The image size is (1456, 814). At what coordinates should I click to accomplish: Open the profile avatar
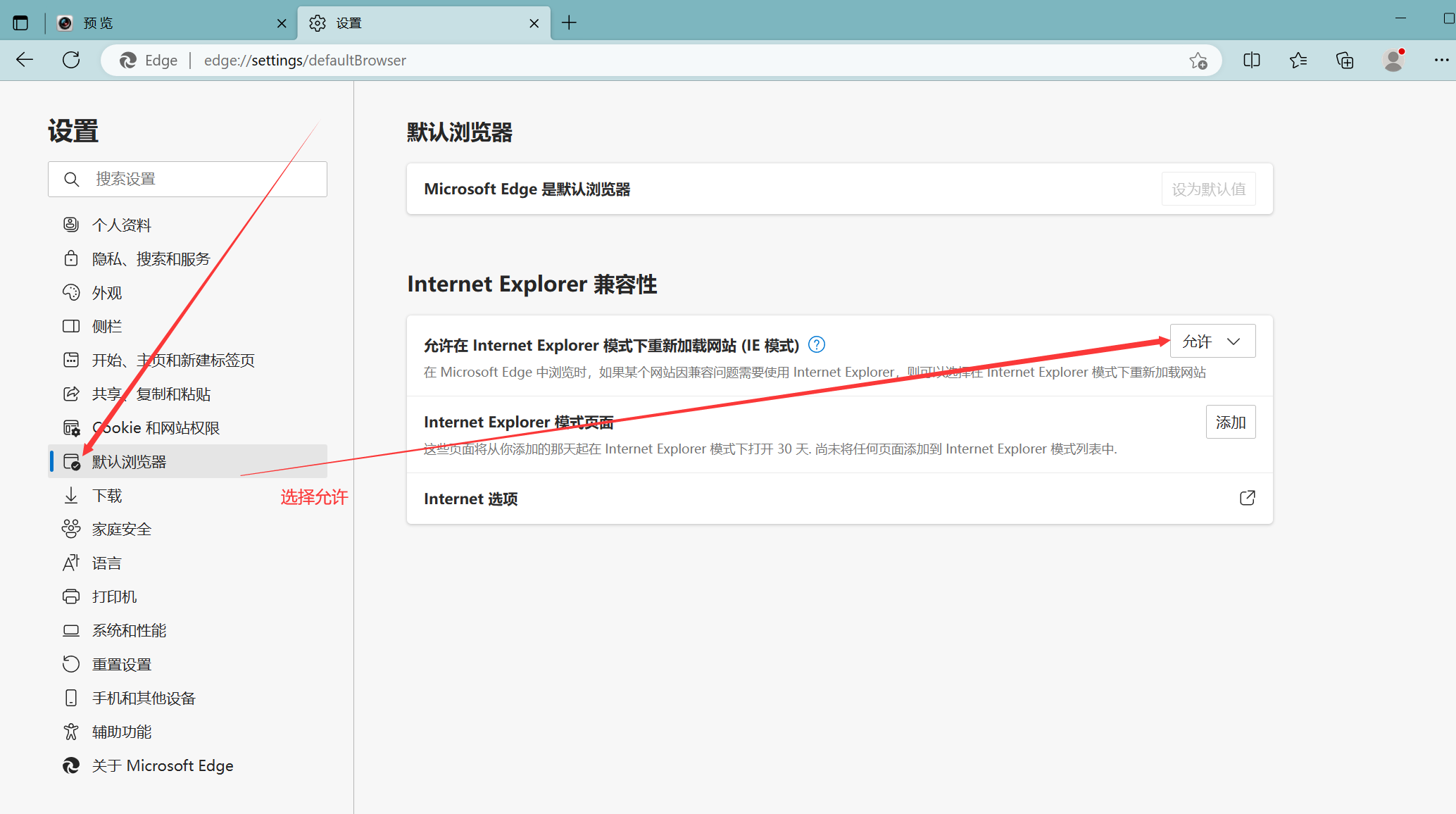click(x=1393, y=61)
